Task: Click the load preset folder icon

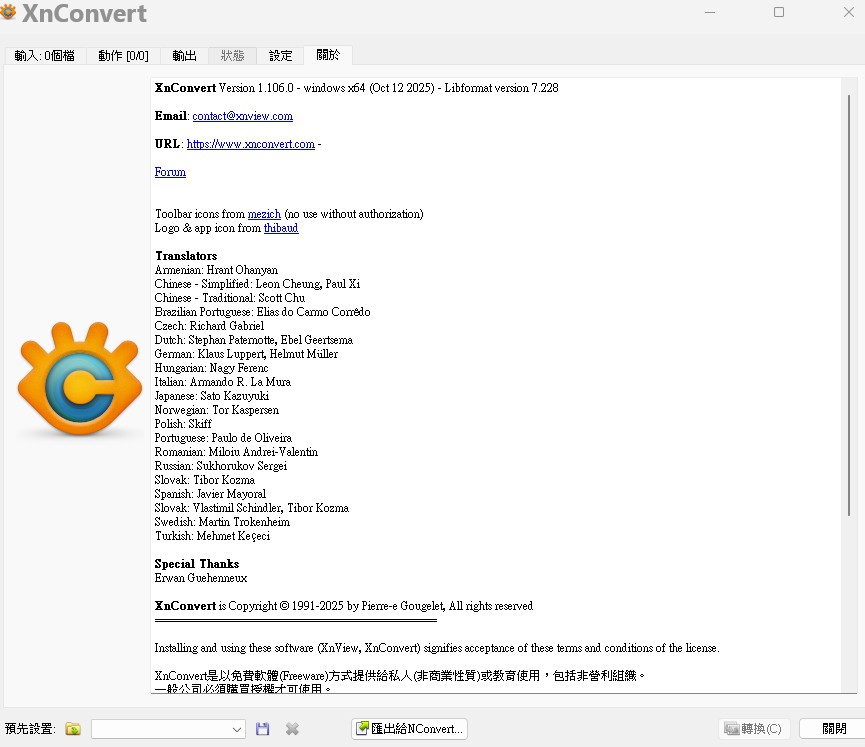Action: pos(73,729)
